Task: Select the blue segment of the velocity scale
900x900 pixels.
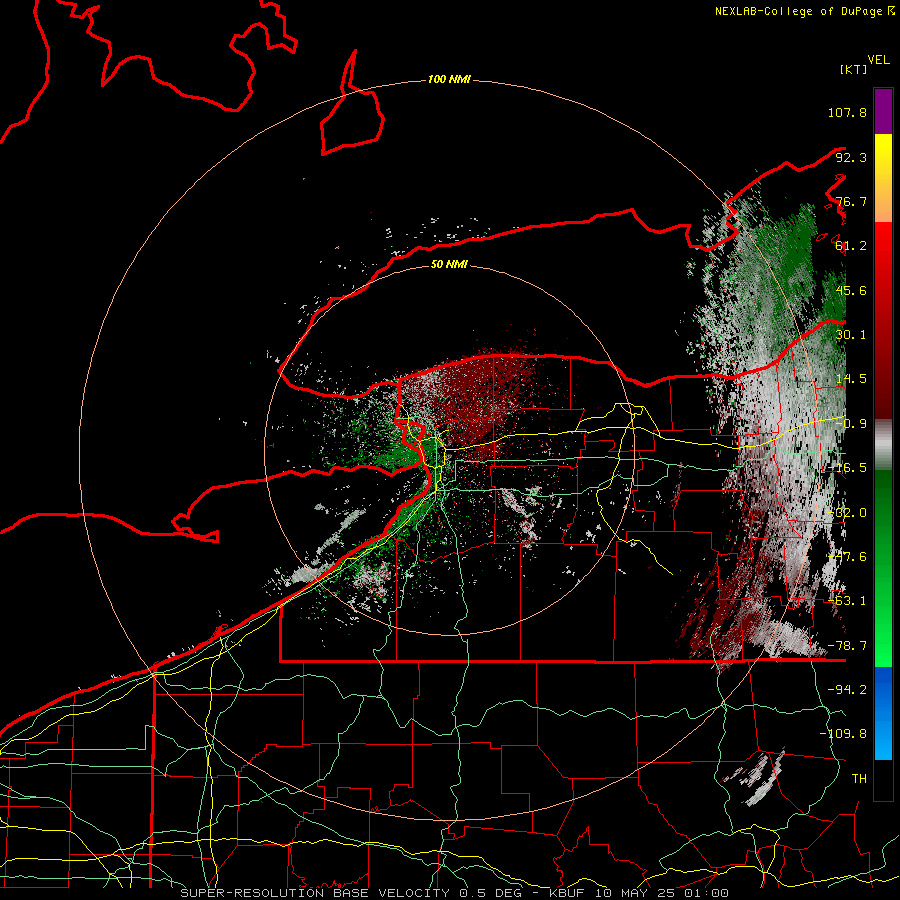Action: 883,713
